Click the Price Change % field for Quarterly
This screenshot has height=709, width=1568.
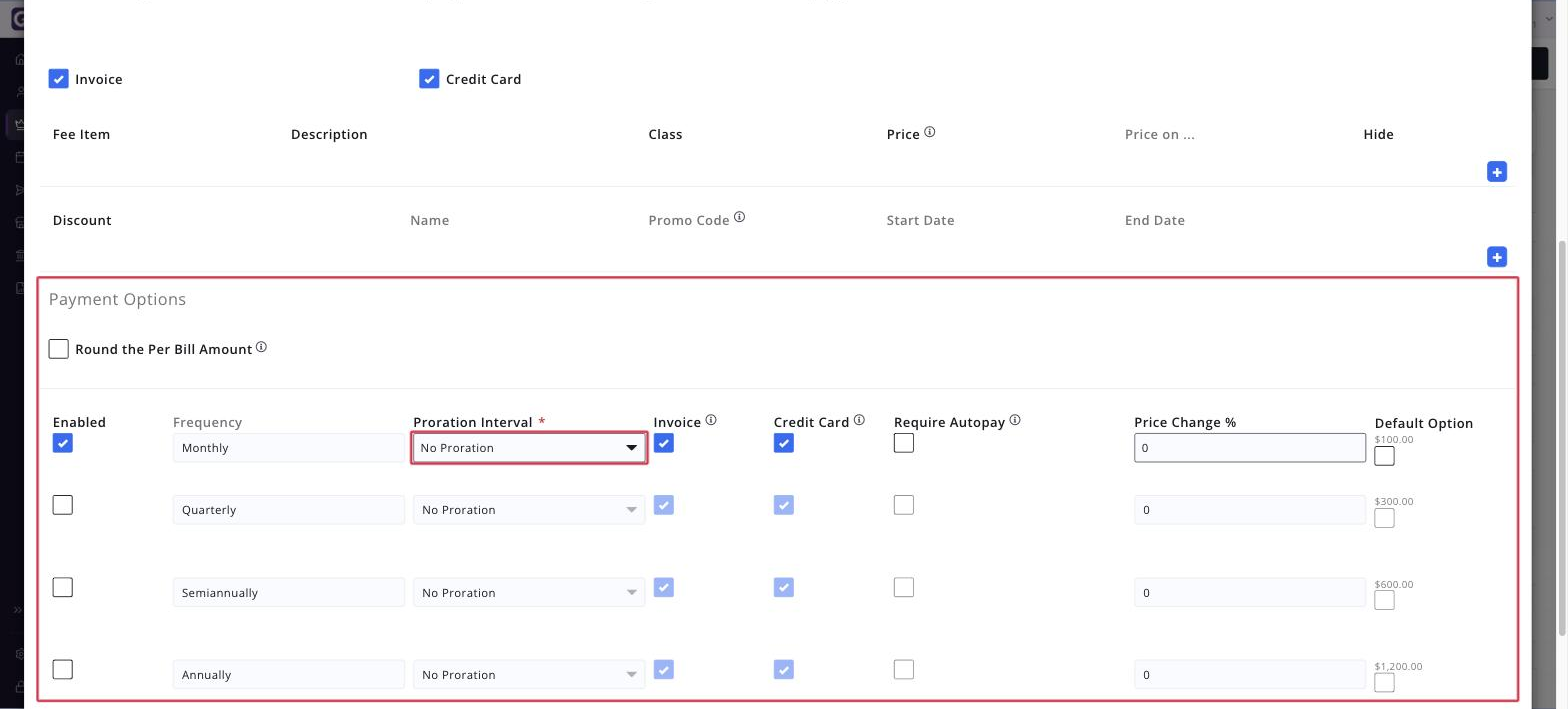tap(1250, 510)
